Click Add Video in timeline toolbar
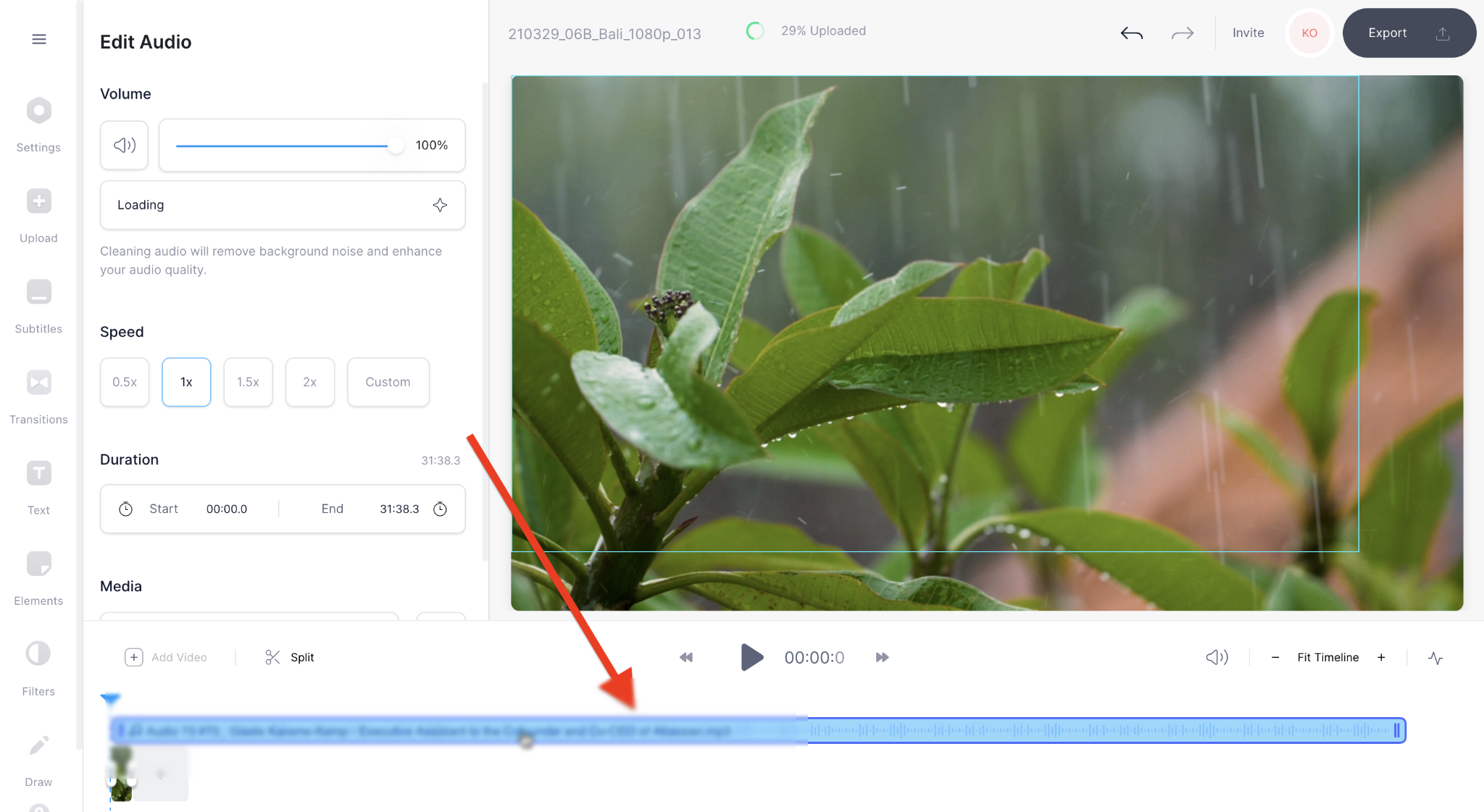The height and width of the screenshot is (812, 1484). (x=166, y=657)
